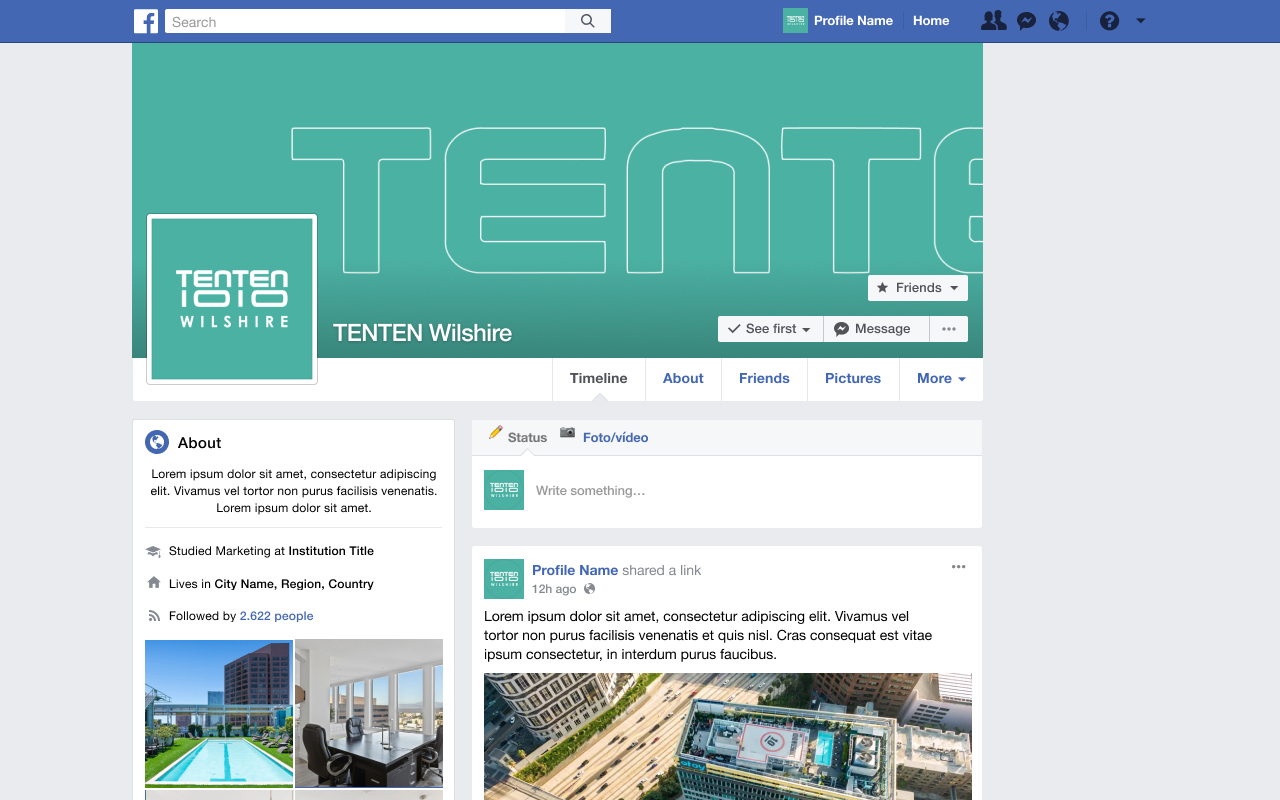Screen dimensions: 1280x800
Task: Open account menu dropdown arrow in top bar
Action: [x=1141, y=21]
